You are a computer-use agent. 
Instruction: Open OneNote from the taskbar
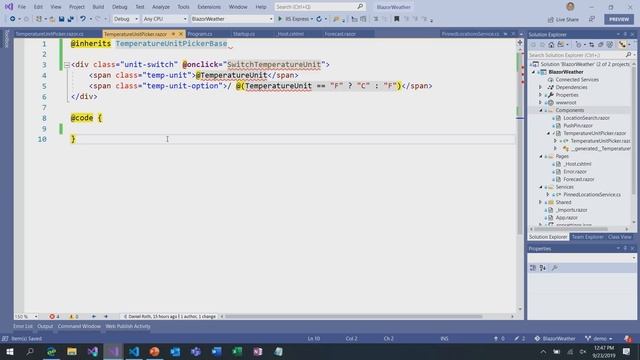tap(258, 351)
